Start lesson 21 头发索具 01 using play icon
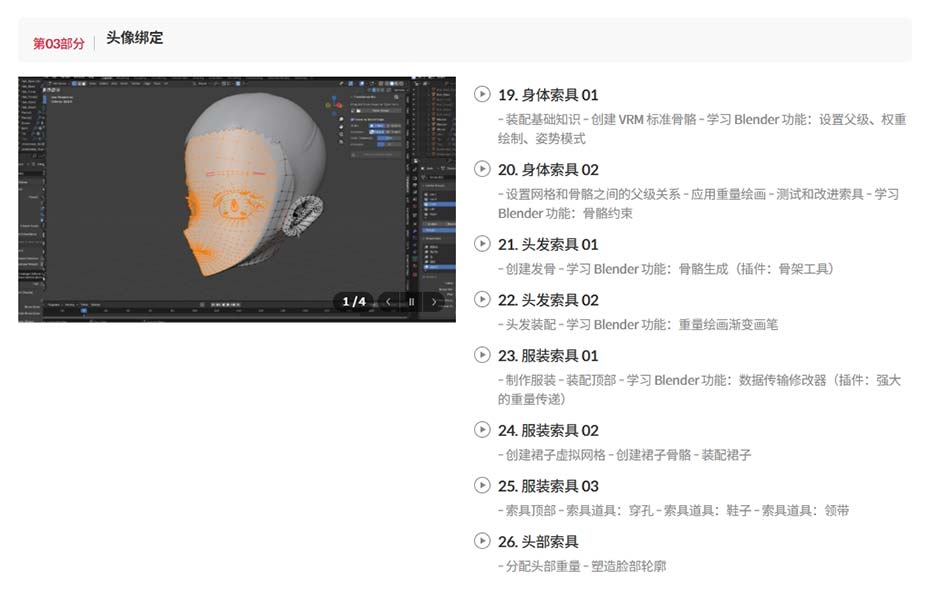The height and width of the screenshot is (591, 930). [x=482, y=243]
